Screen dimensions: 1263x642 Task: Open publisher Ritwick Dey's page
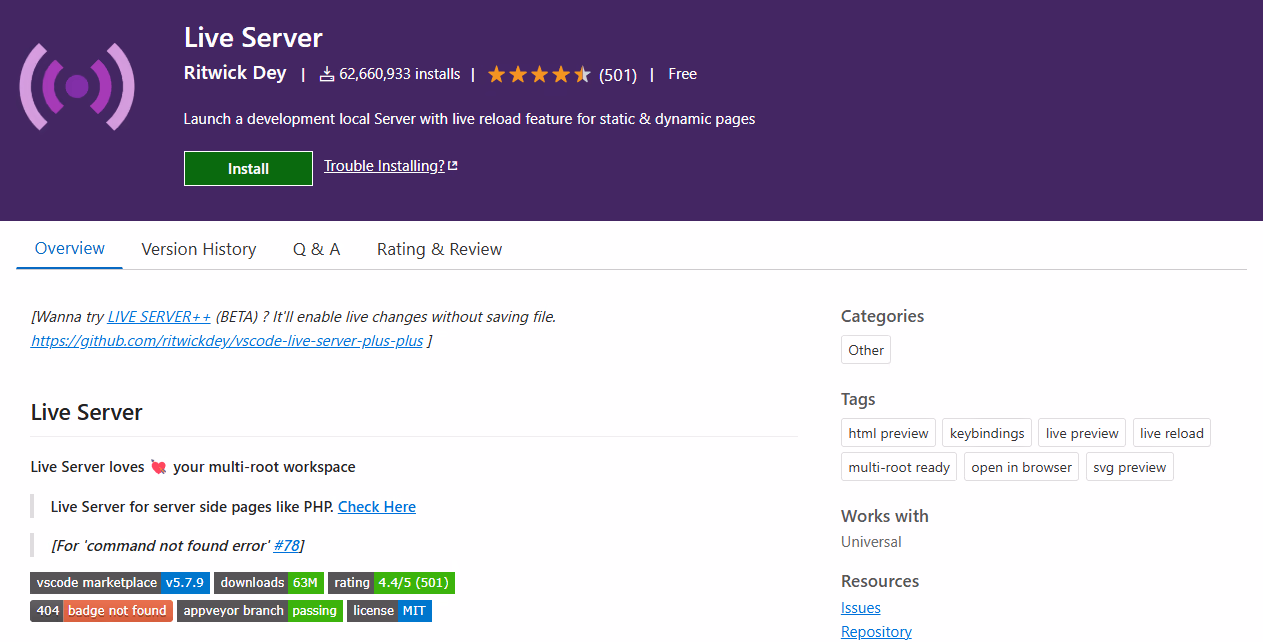(235, 73)
